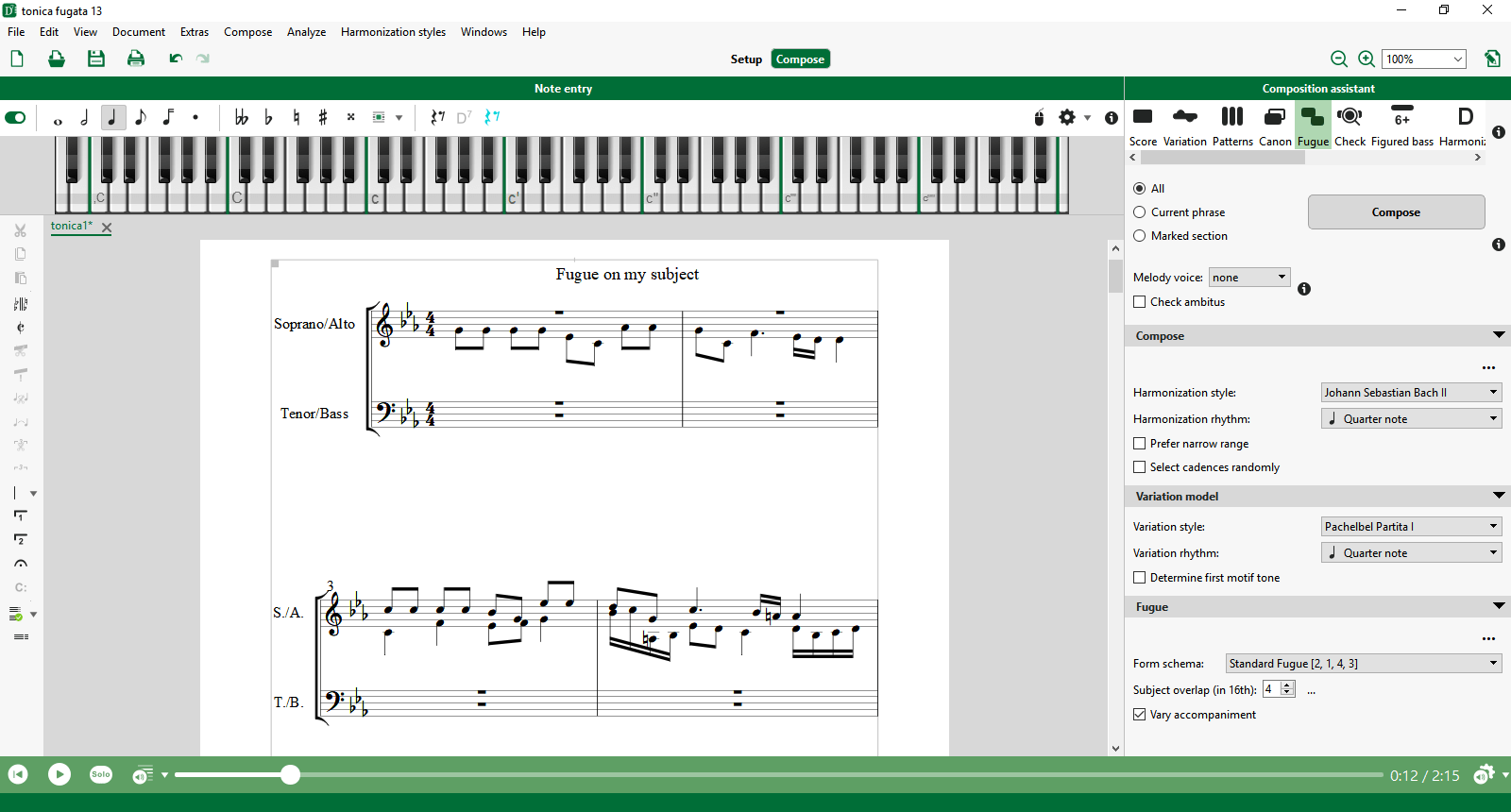Click the cut scissors tool in sidebar
This screenshot has width=1511, height=812.
coord(21,230)
